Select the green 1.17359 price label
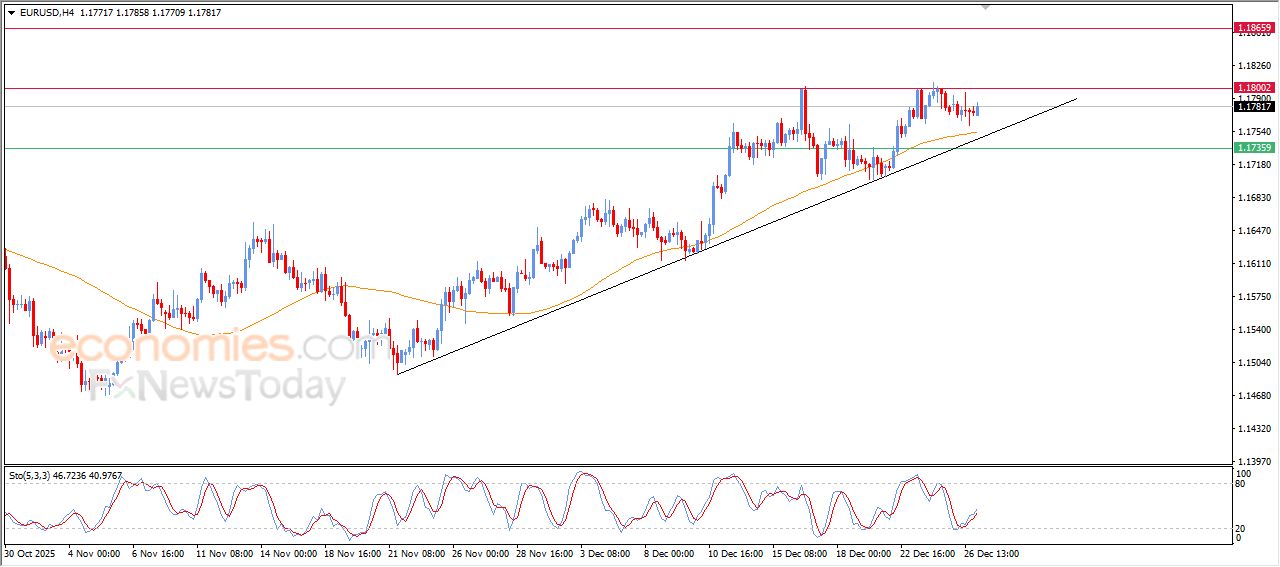The height and width of the screenshot is (567, 1280). point(1254,148)
